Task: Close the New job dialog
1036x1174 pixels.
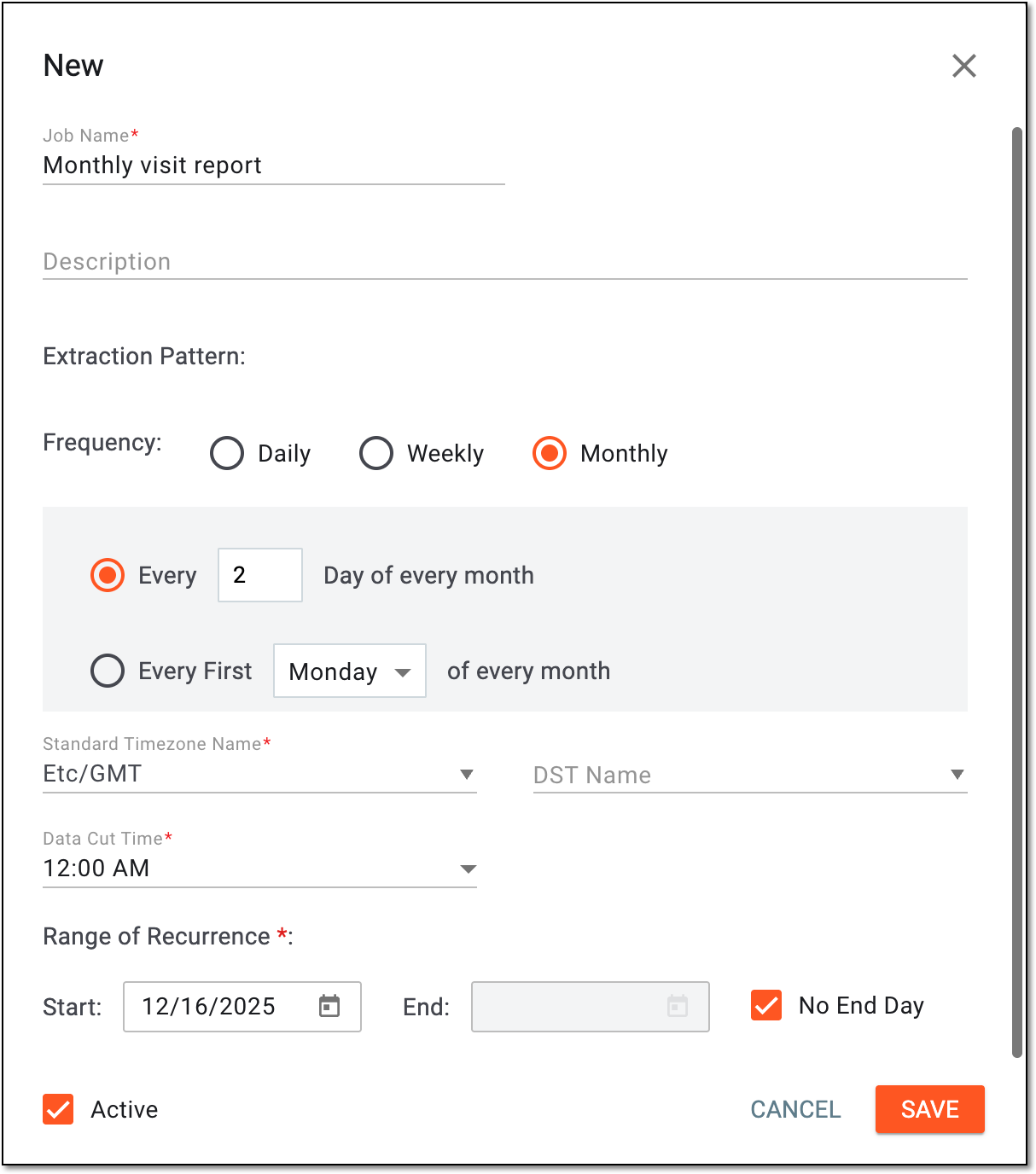Action: pos(963,66)
